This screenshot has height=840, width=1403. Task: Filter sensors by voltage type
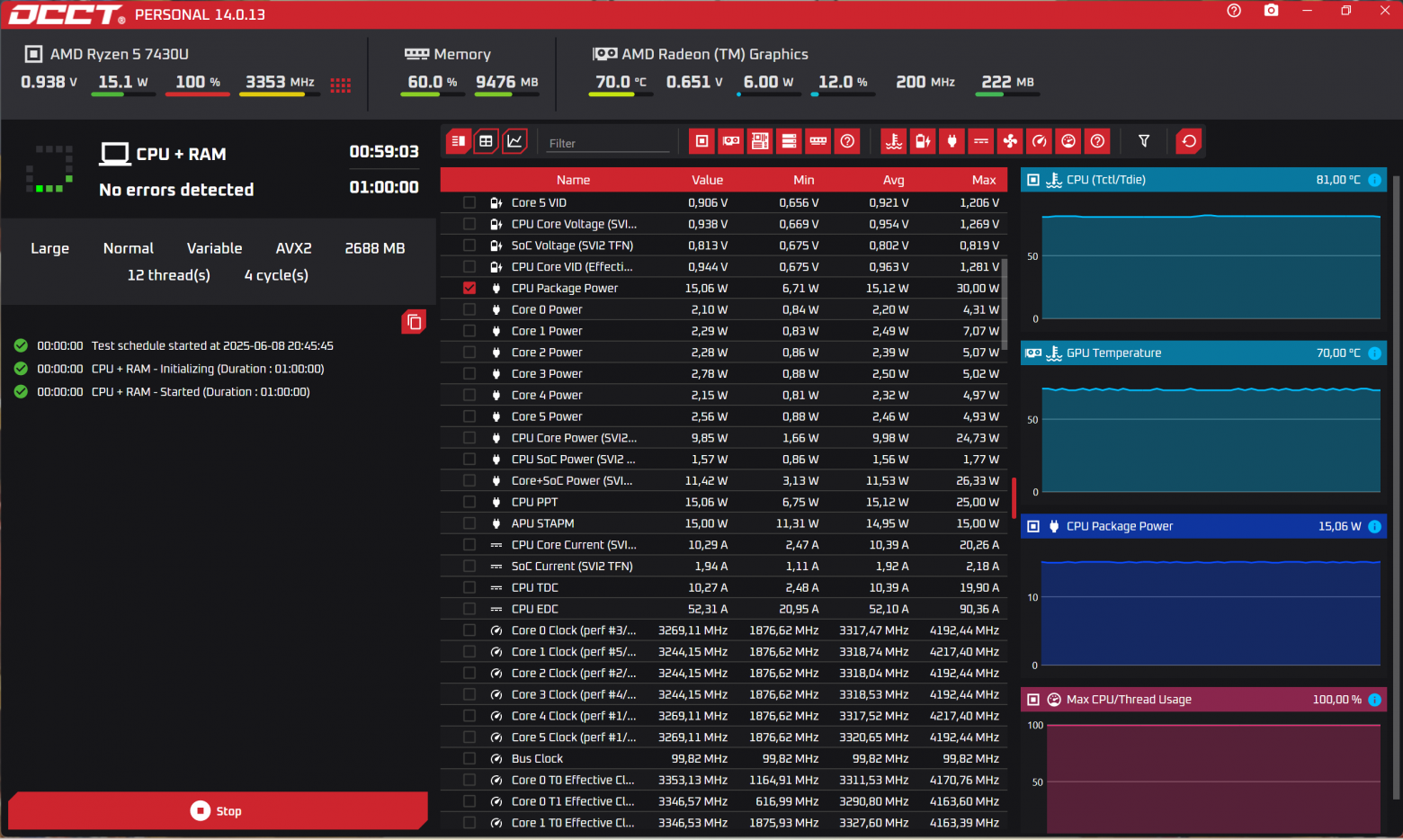click(923, 141)
